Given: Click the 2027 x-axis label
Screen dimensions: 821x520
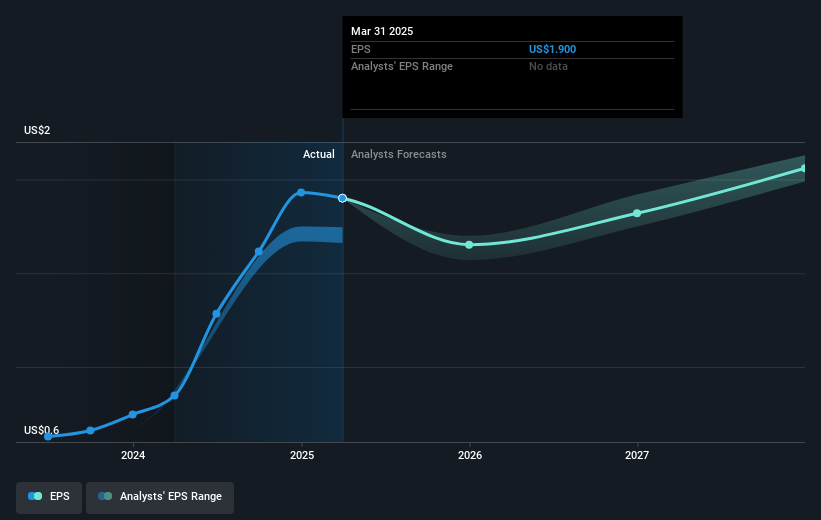Looking at the screenshot, I should pos(637,455).
